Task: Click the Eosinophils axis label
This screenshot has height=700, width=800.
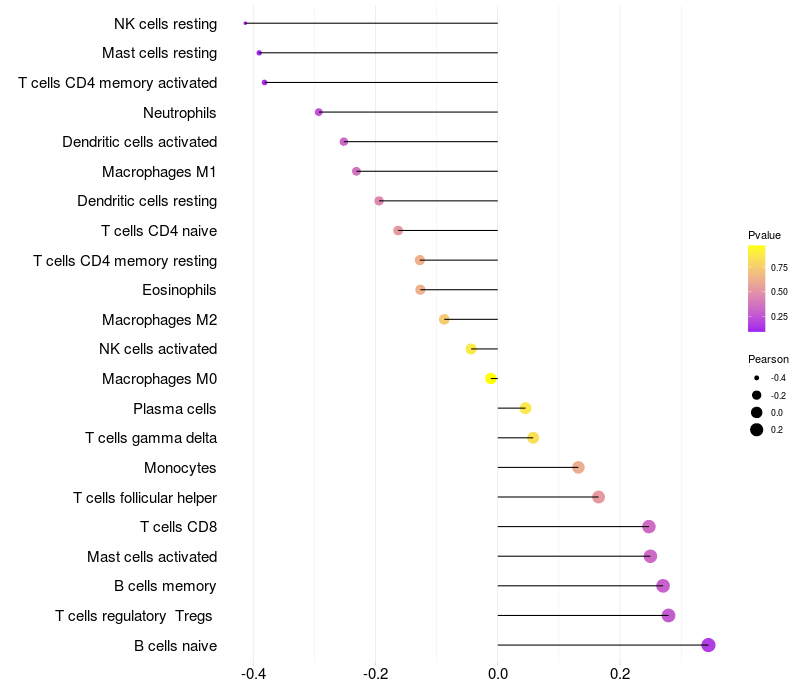Action: coord(180,290)
